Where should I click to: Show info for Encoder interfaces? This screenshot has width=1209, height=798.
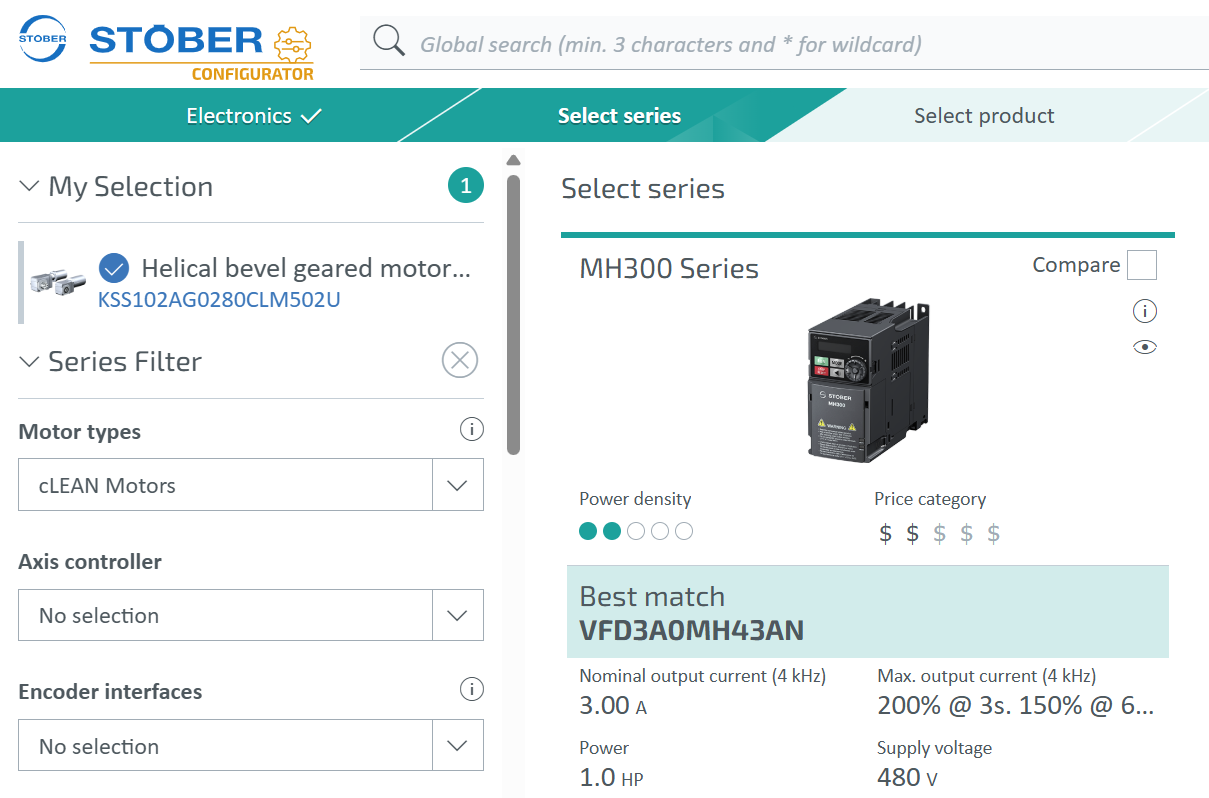click(471, 690)
